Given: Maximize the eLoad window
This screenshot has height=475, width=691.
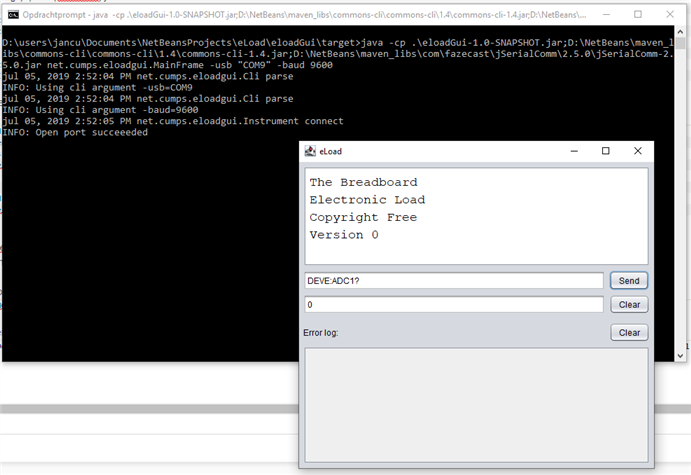Looking at the screenshot, I should (x=606, y=151).
